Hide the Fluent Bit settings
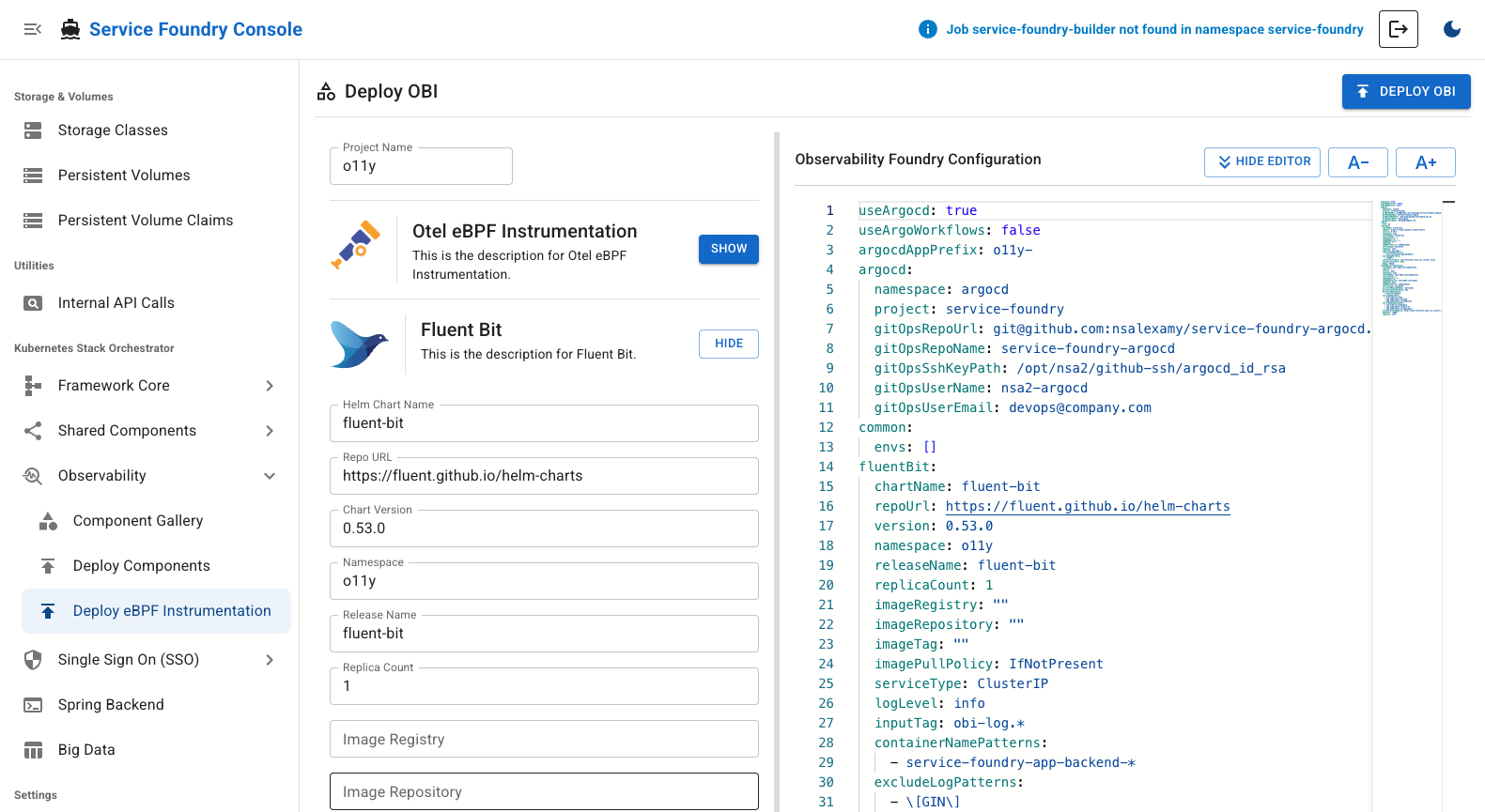This screenshot has width=1485, height=812. tap(729, 344)
